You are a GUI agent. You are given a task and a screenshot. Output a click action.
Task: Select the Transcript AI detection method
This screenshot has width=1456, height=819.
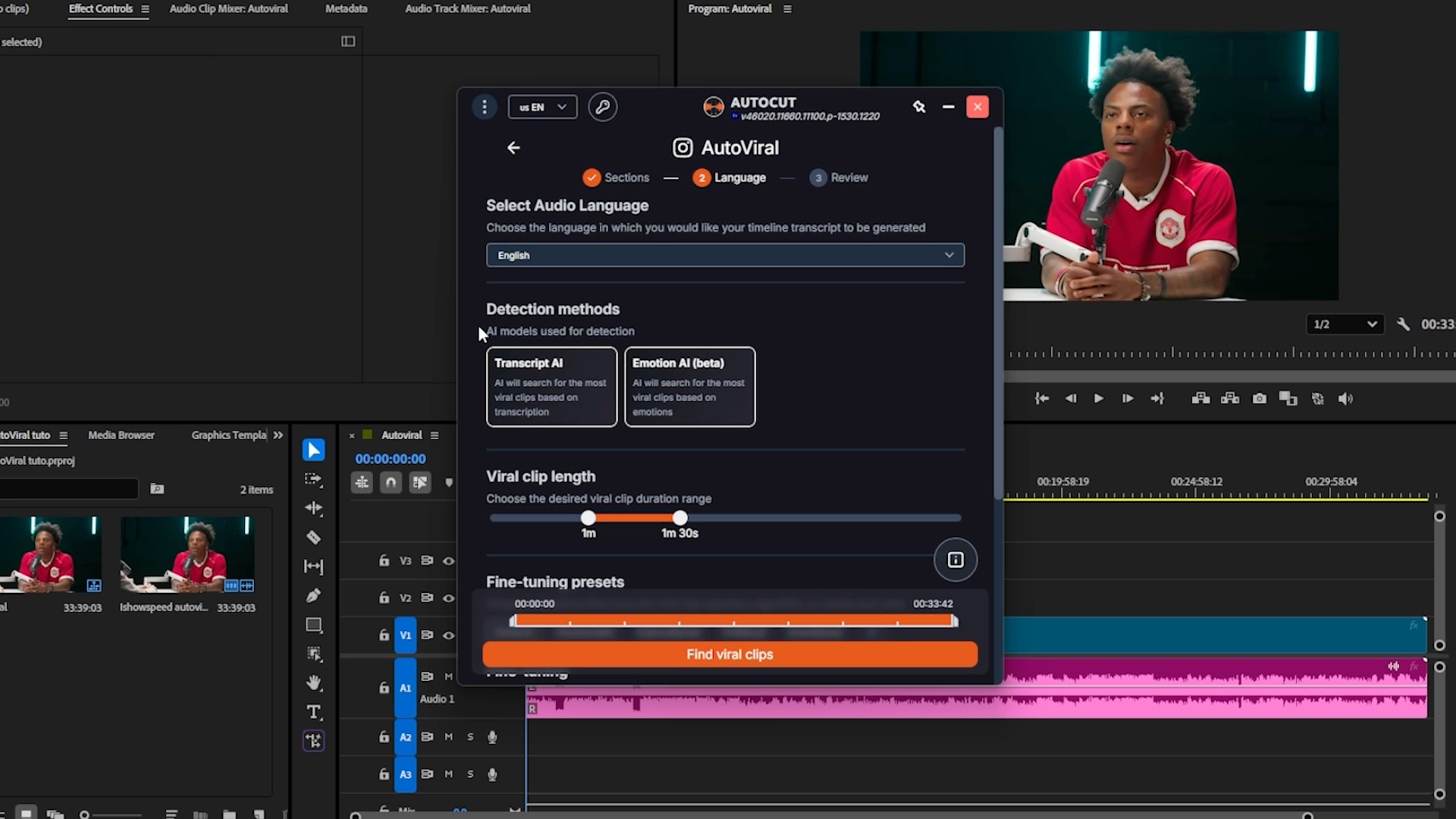551,387
